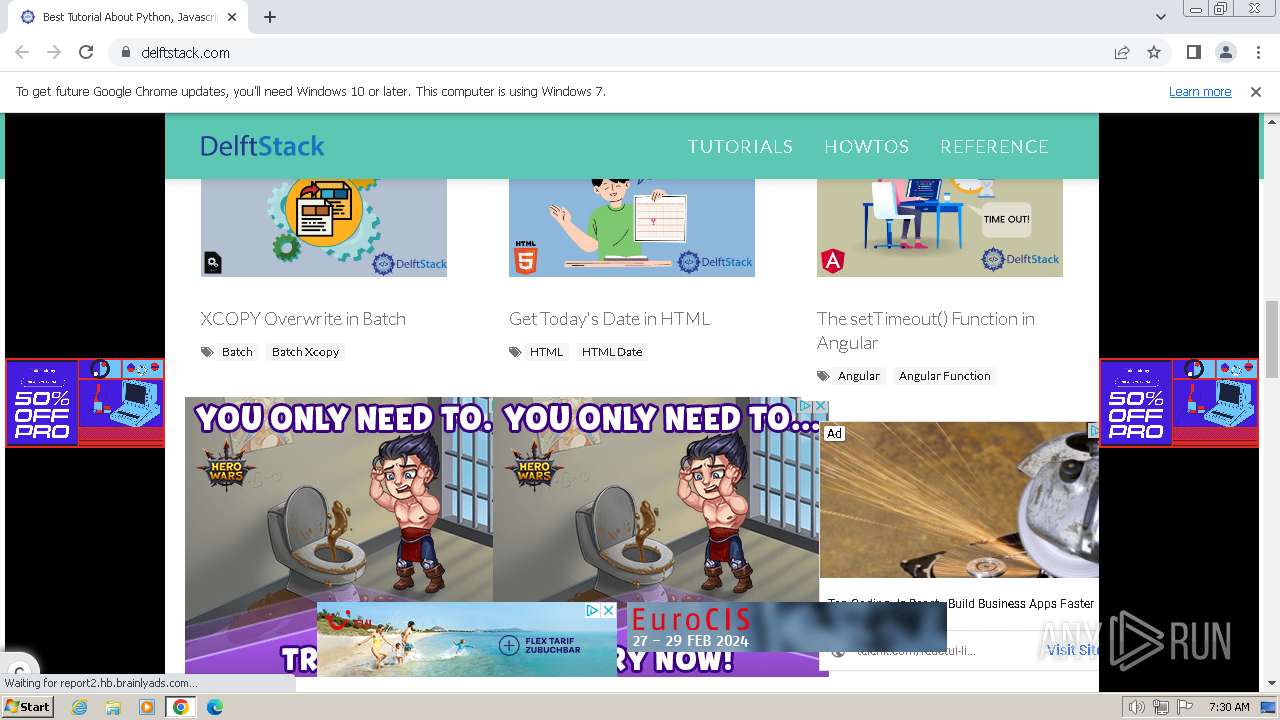The image size is (1280, 720).
Task: Click the page vertical scrollbar thumb
Action: click(1272, 339)
